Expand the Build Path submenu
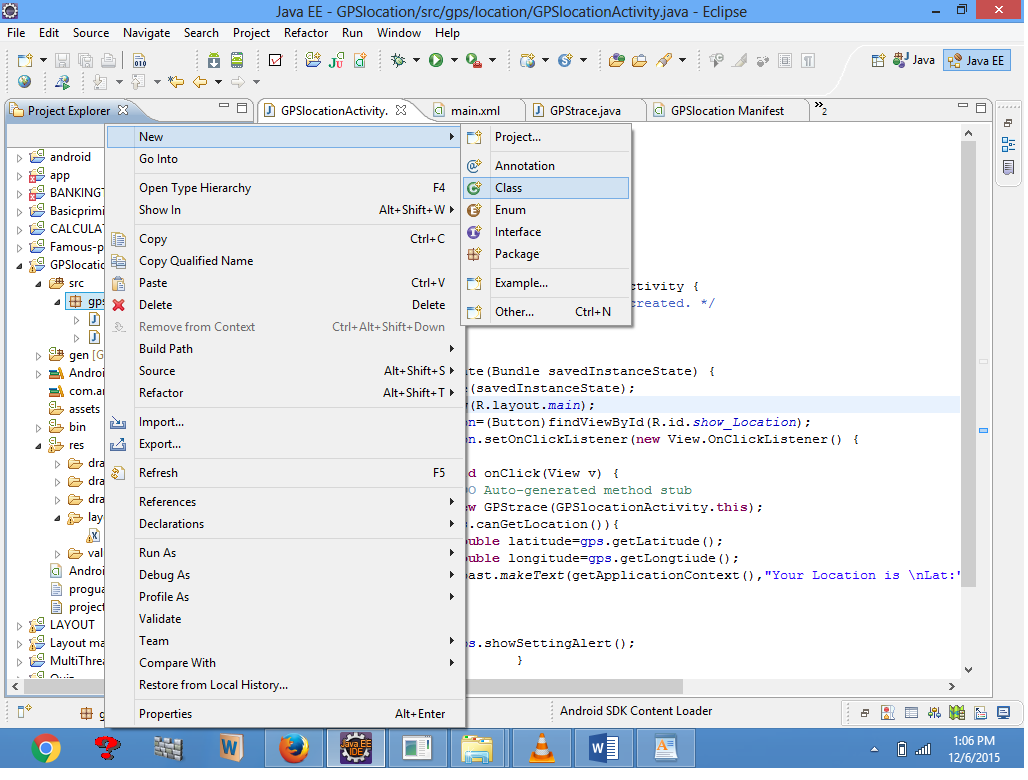The width and height of the screenshot is (1028, 780). [x=166, y=349]
